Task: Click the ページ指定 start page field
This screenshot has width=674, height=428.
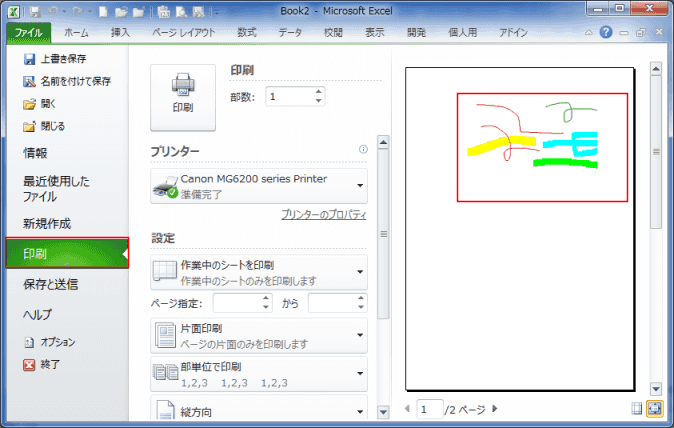Action: (237, 303)
